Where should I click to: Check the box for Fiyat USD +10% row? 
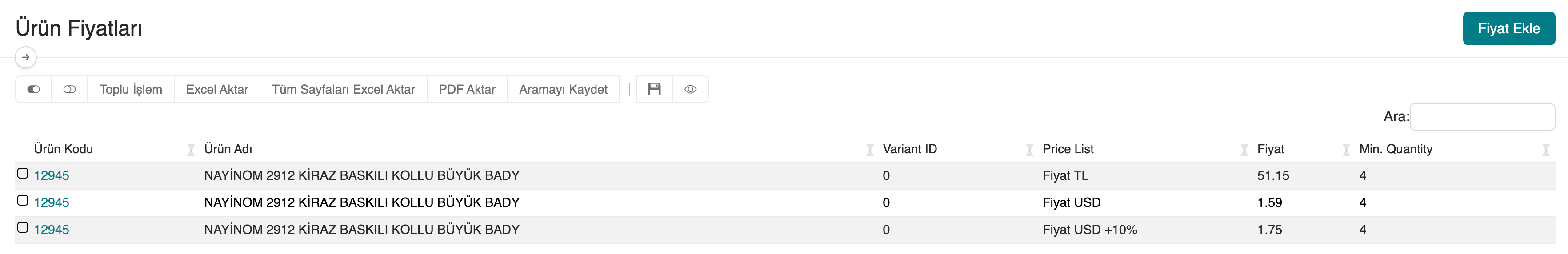(x=23, y=228)
